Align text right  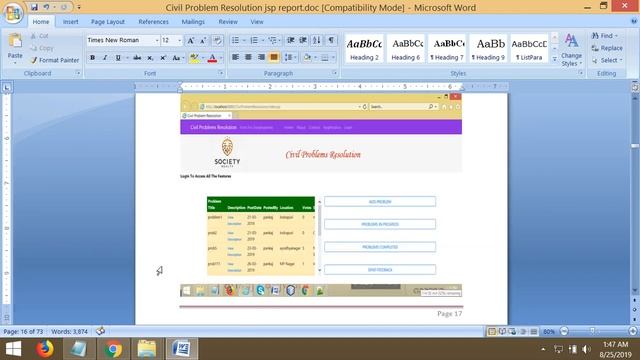[x=261, y=58]
